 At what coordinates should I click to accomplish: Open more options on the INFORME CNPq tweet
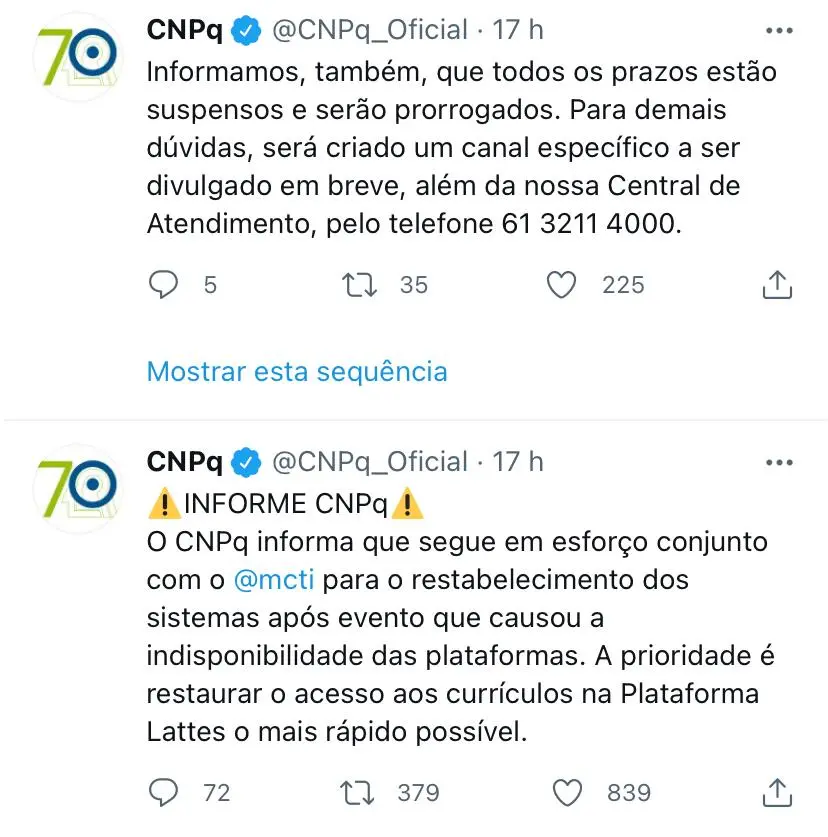pos(779,461)
